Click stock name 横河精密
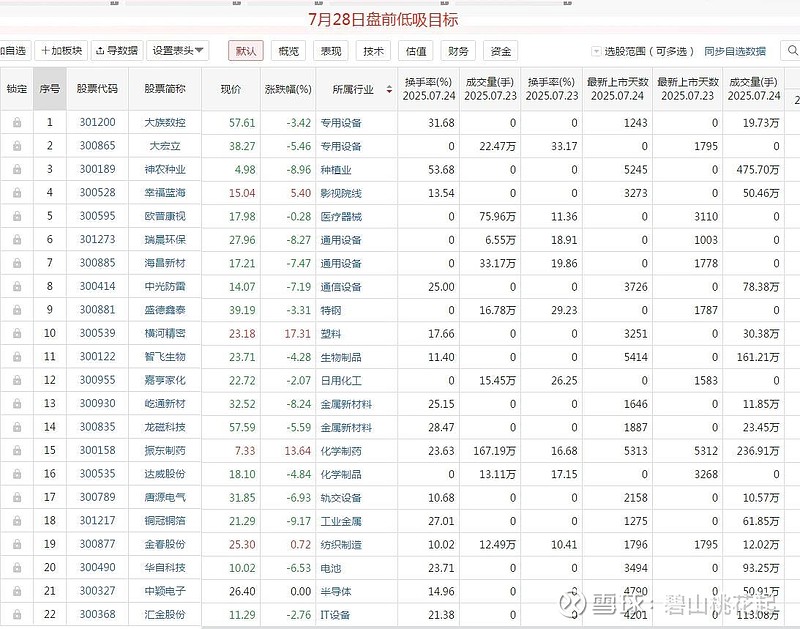Viewport: 800px width, 629px height. pos(165,334)
